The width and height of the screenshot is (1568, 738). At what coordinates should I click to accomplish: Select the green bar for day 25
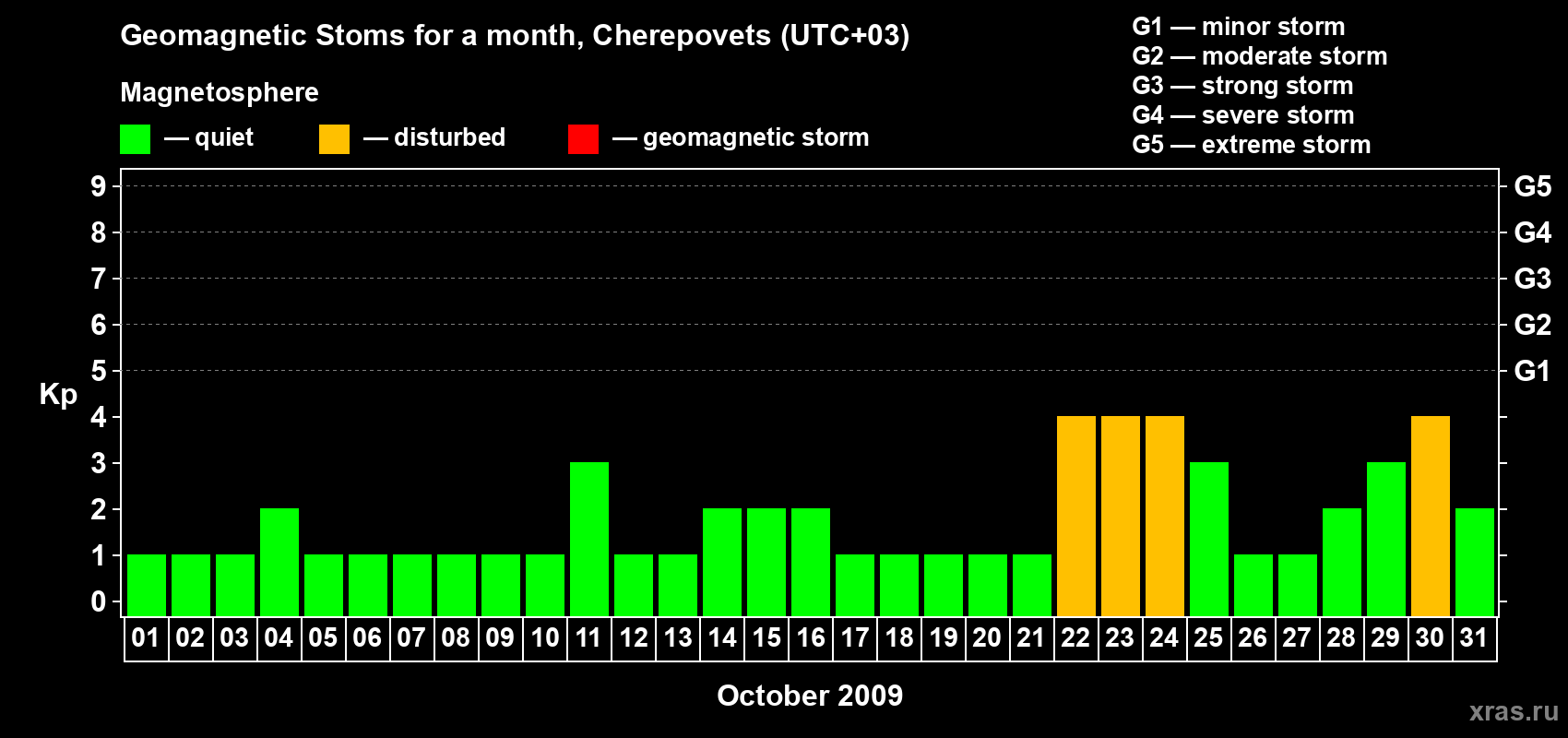click(1209, 539)
